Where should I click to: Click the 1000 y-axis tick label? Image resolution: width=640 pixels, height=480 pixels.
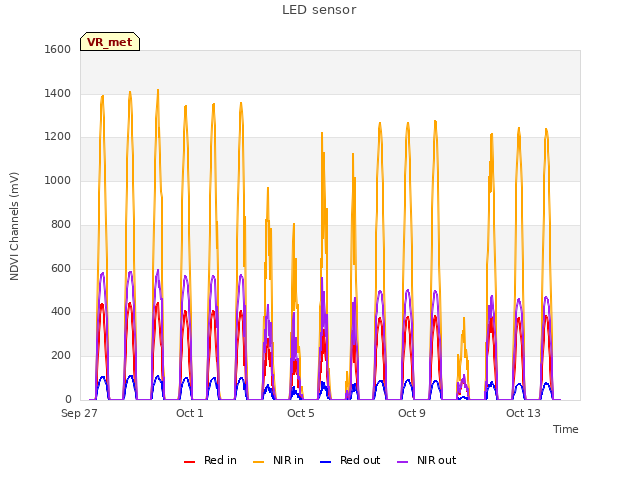[x=58, y=180]
